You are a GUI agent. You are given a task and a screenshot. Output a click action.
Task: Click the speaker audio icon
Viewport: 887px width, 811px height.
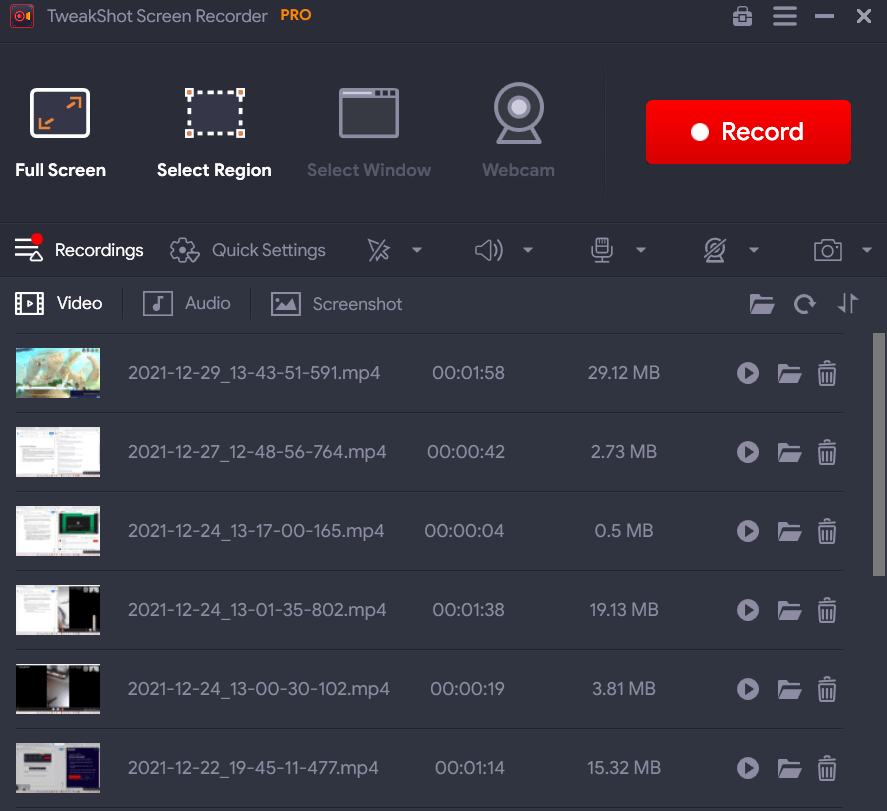489,250
